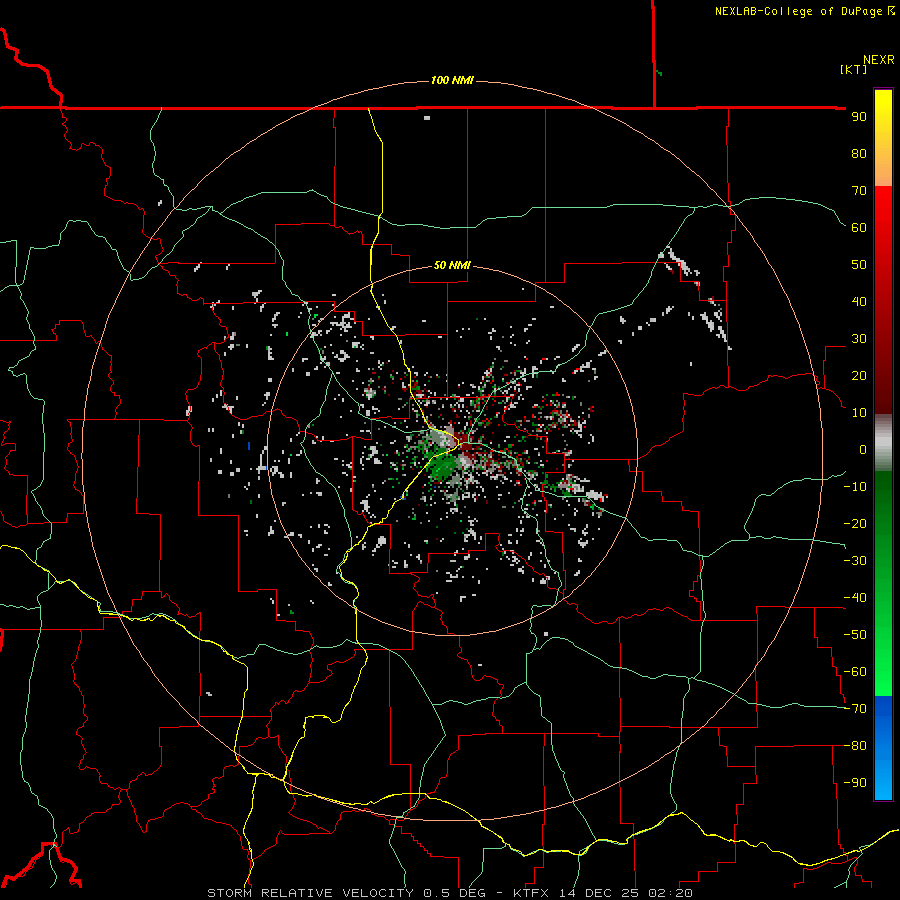Click the 50 NMI range ring label
The image size is (900, 900).
(452, 265)
